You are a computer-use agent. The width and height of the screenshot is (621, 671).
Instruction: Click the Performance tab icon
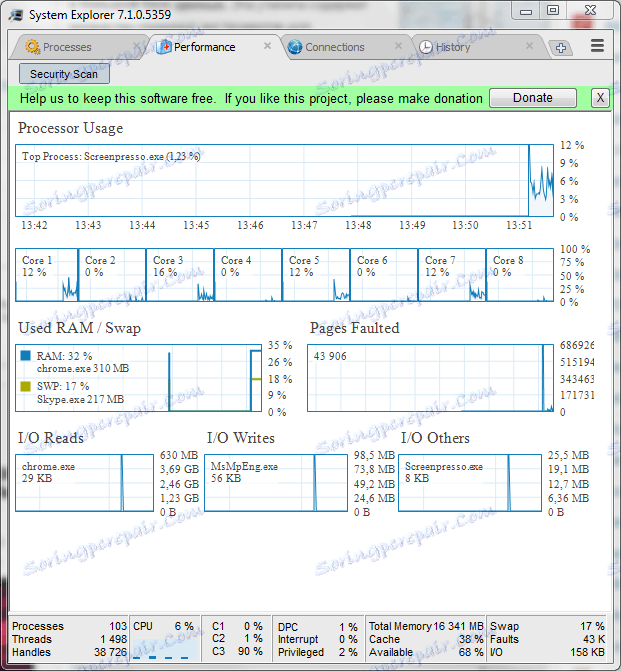(x=163, y=47)
